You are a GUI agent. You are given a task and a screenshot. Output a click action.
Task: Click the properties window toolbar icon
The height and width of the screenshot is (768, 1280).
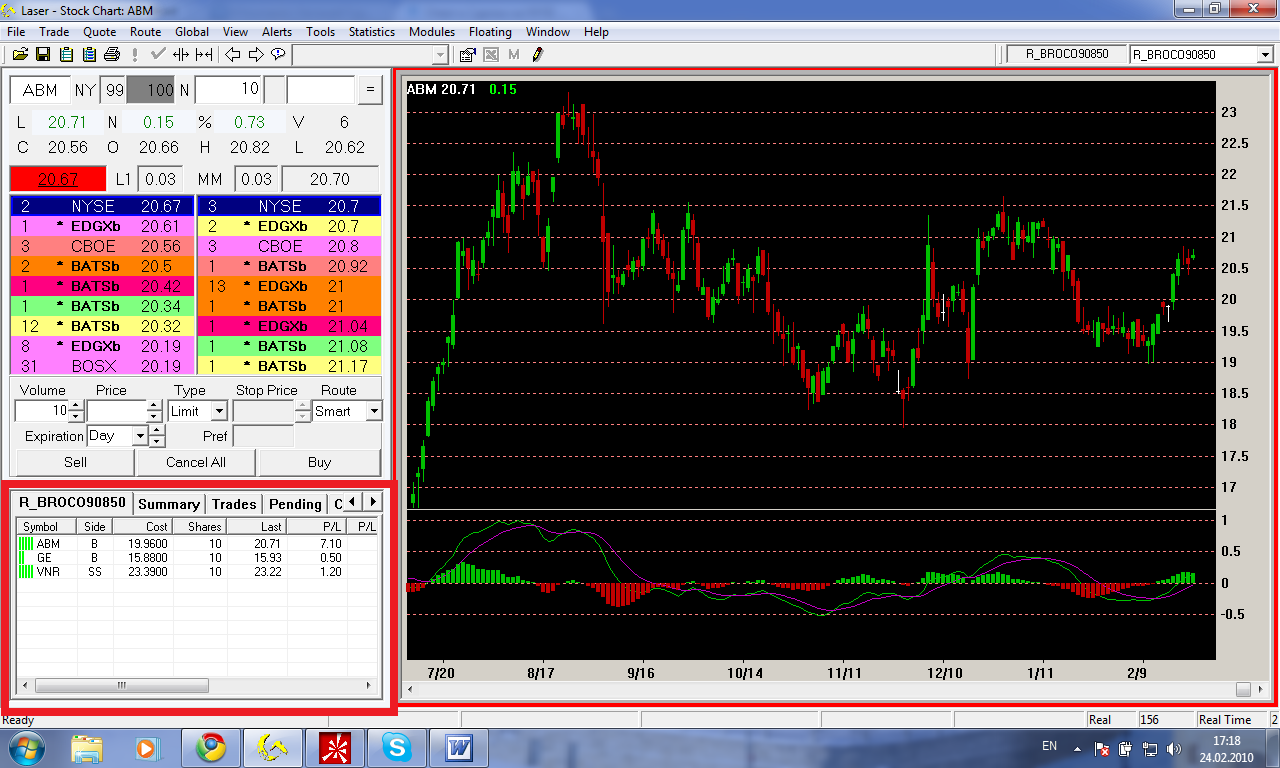click(467, 54)
